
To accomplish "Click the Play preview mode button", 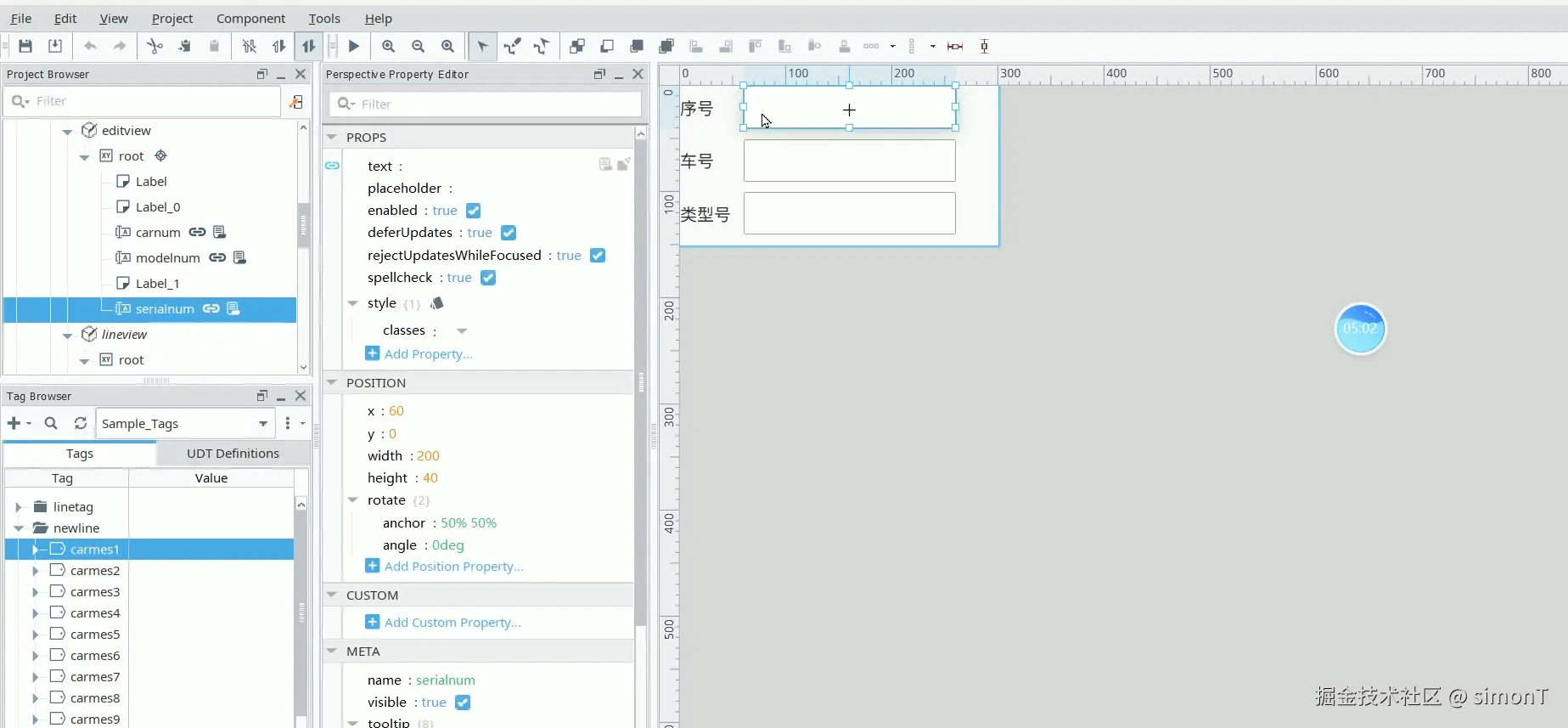I will 354,46.
